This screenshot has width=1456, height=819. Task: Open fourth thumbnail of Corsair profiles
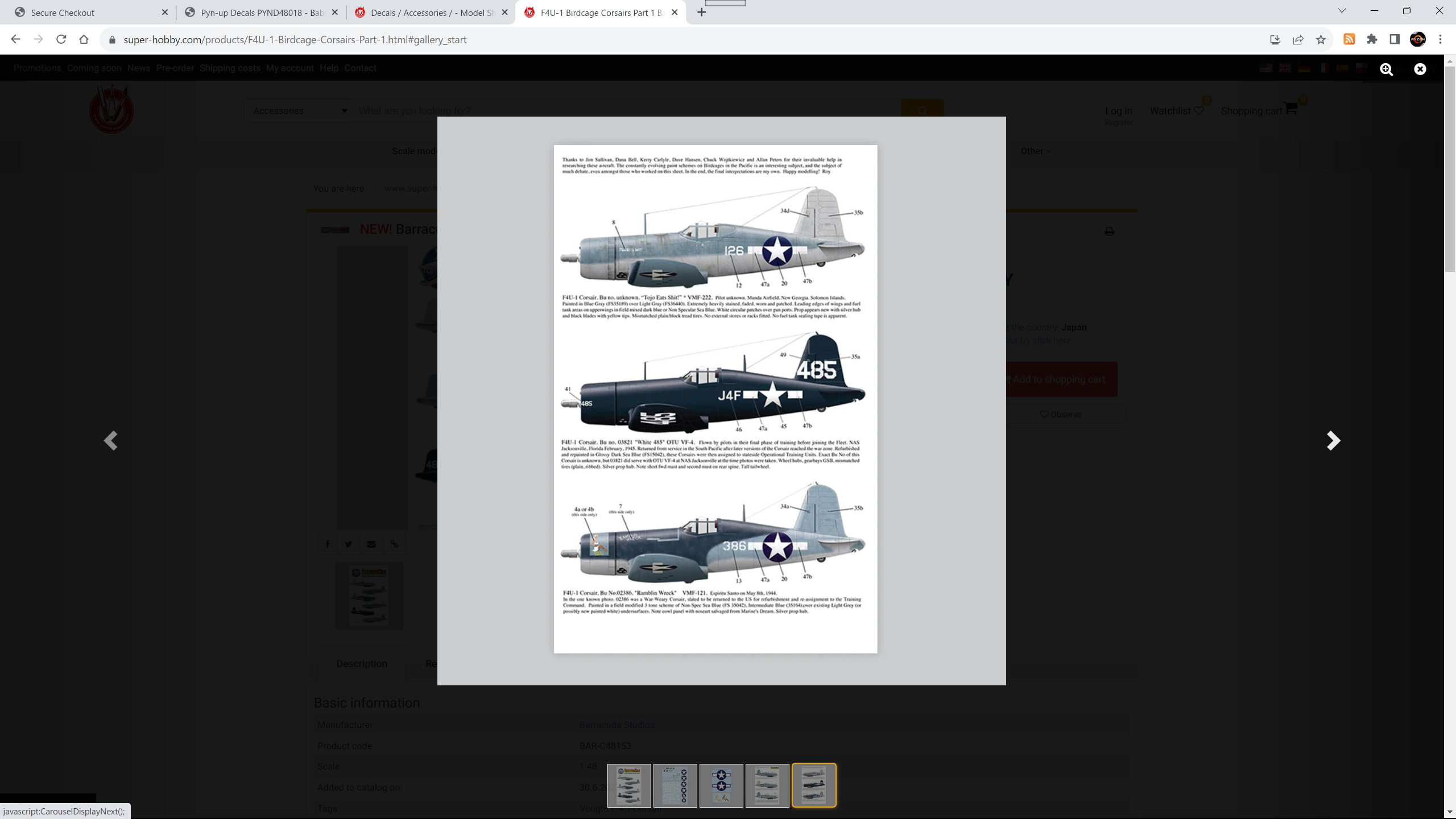coord(767,785)
